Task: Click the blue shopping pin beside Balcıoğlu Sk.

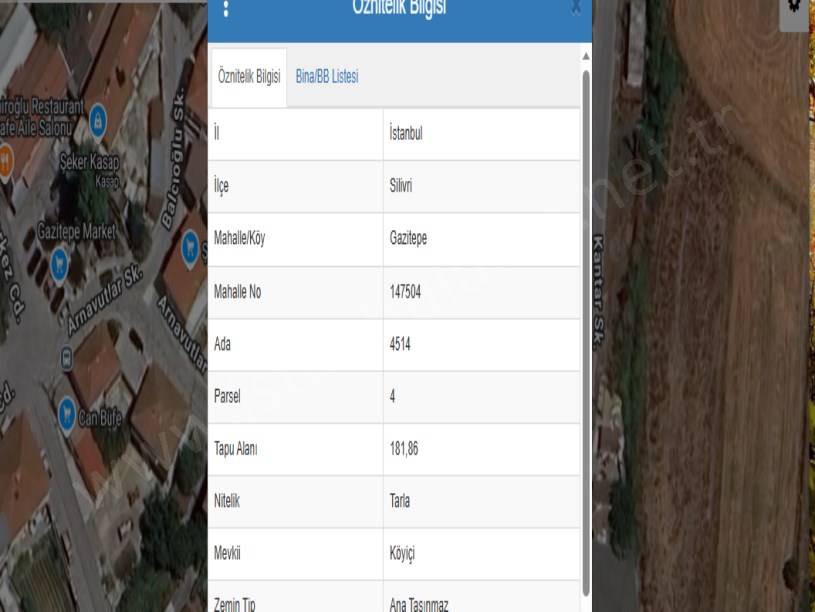Action: click(192, 245)
